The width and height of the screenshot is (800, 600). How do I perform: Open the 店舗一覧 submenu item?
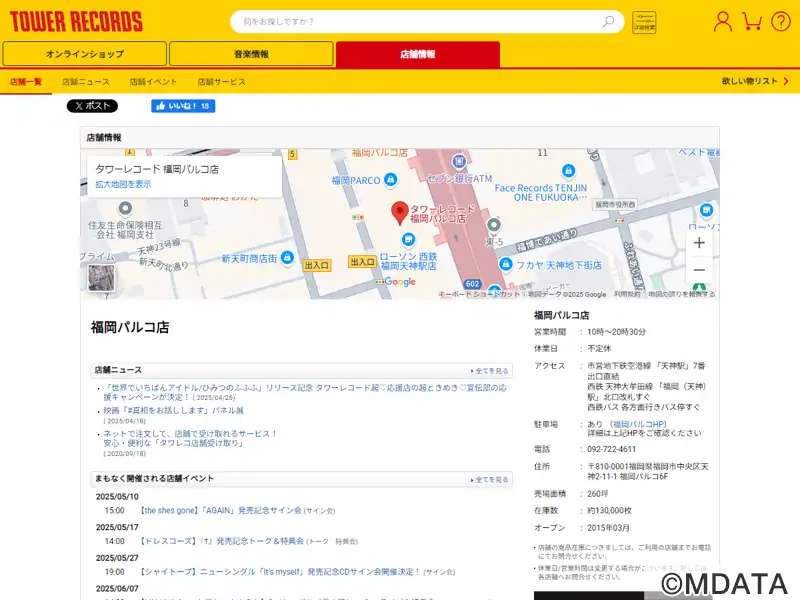pos(26,82)
